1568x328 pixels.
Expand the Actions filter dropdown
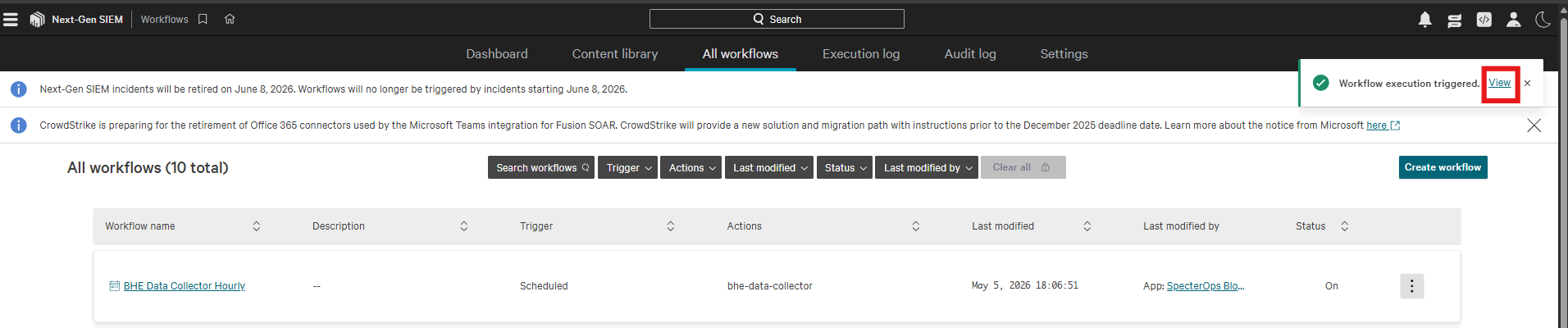click(x=691, y=167)
